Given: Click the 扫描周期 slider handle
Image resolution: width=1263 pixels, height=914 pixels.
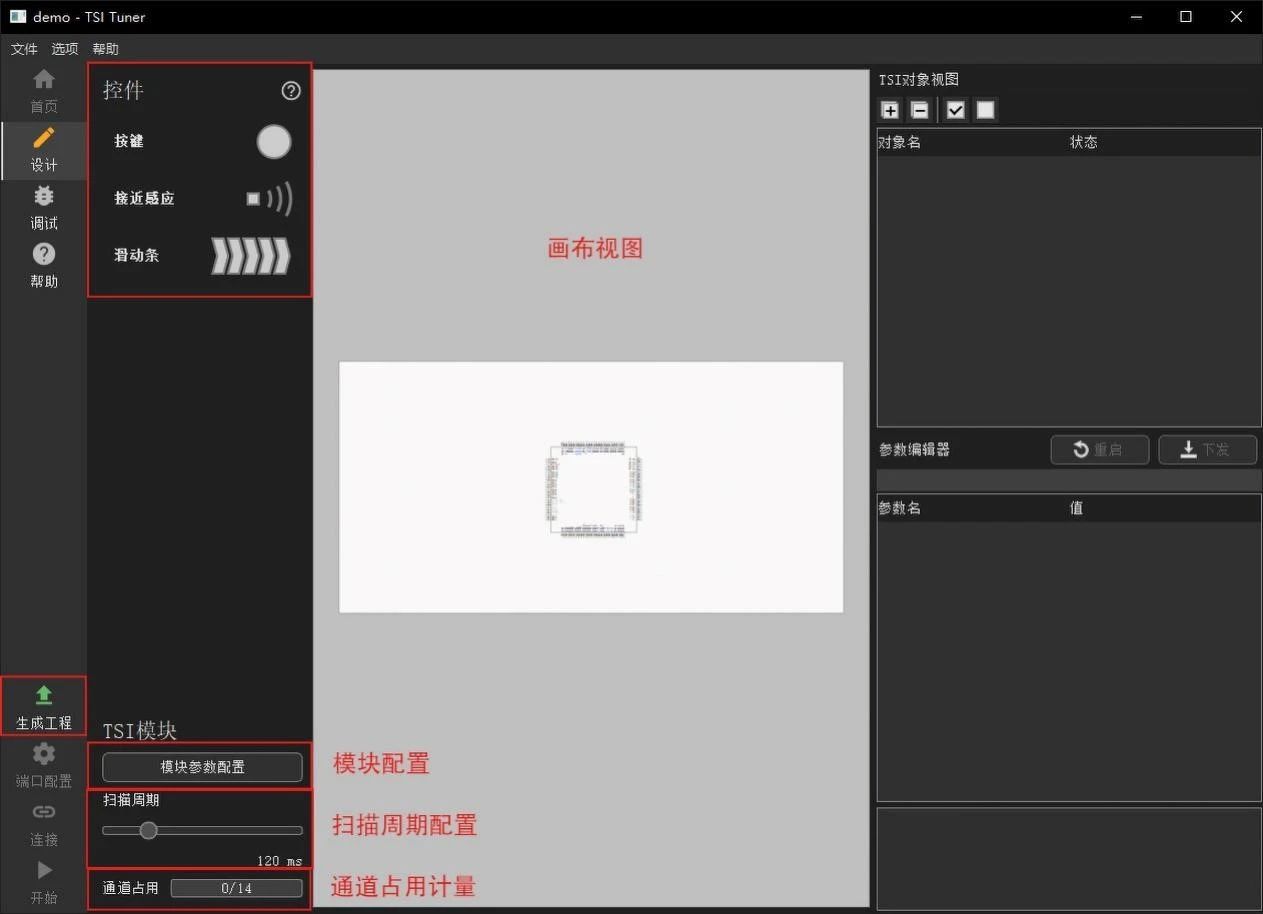Looking at the screenshot, I should coord(148,830).
